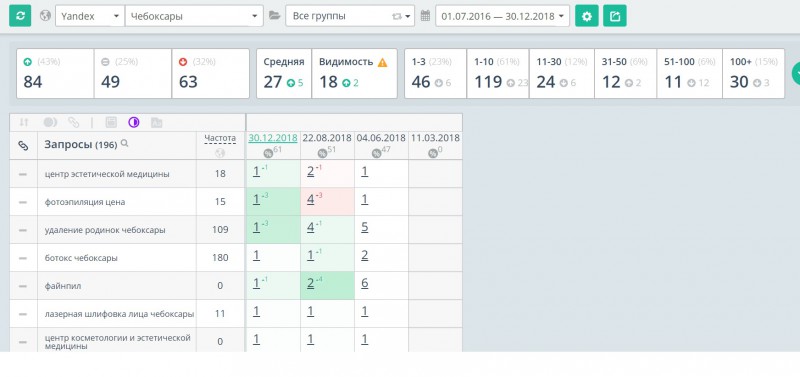
Task: Click the globe icon beside Yandex
Action: tap(45, 16)
